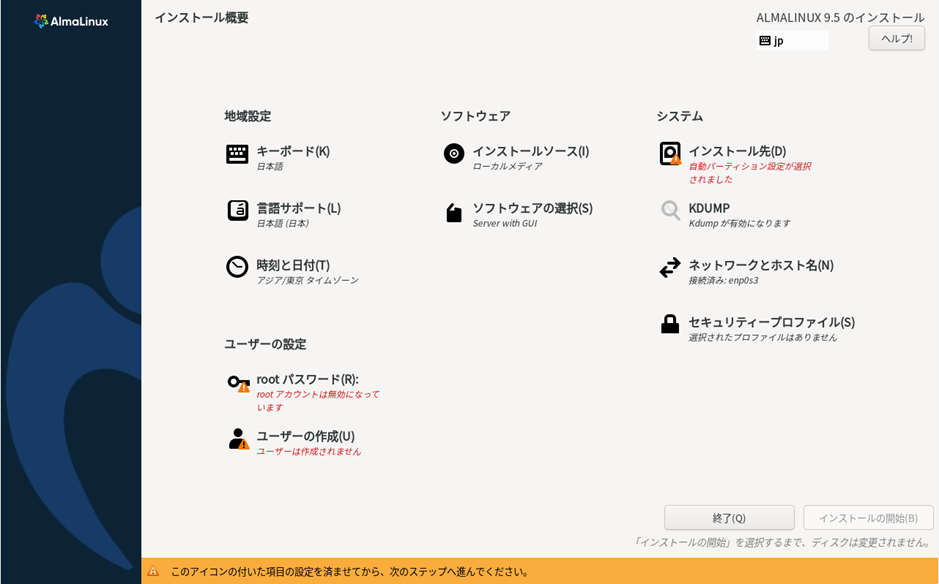Open the 言語サポート language support icon

[x=236, y=212]
